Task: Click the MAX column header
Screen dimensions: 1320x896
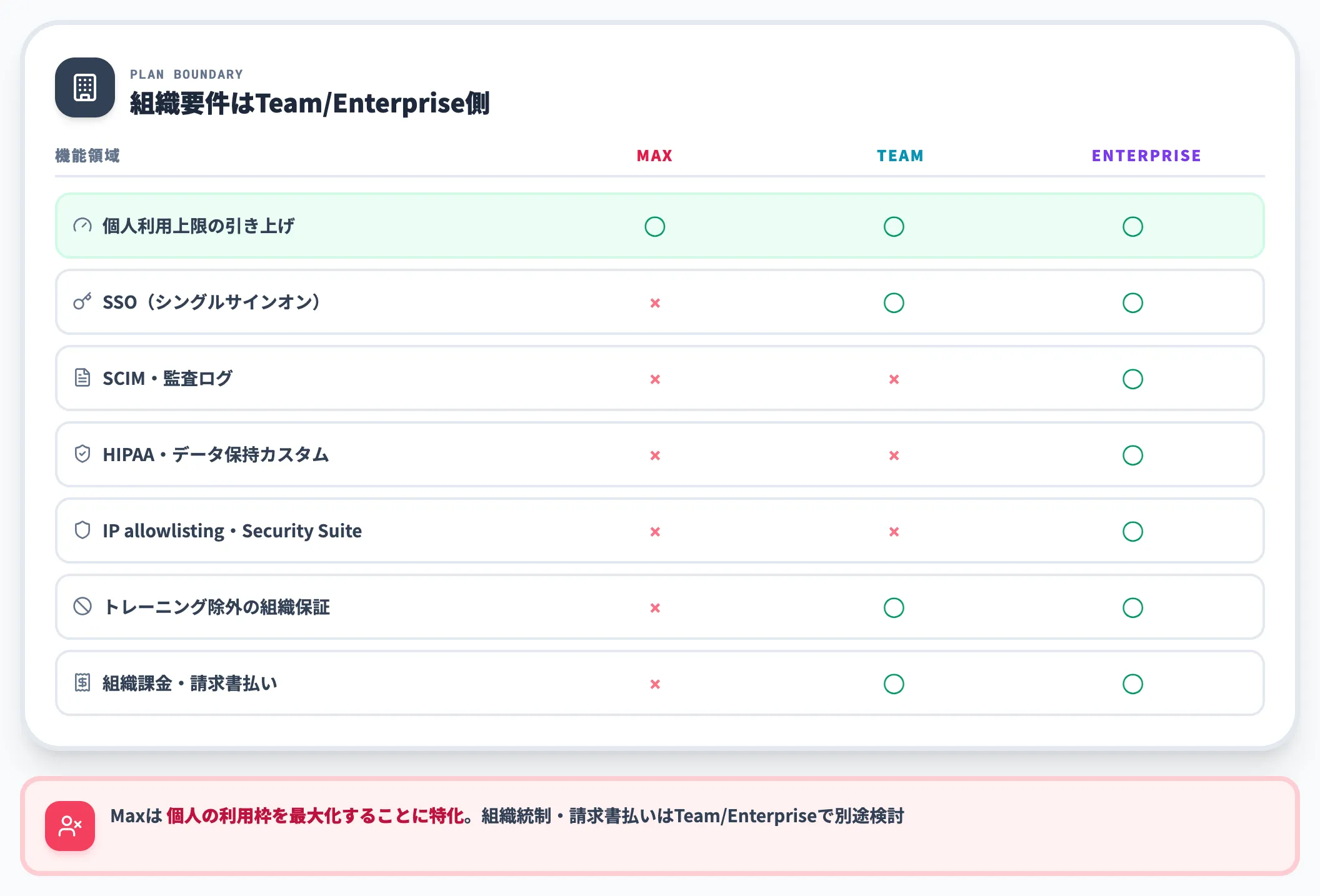Action: tap(654, 156)
